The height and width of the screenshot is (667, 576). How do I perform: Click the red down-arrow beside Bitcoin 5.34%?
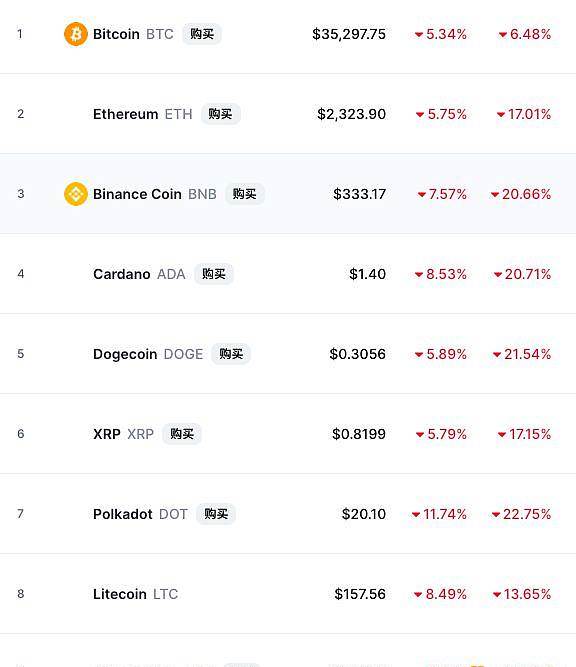click(x=419, y=34)
